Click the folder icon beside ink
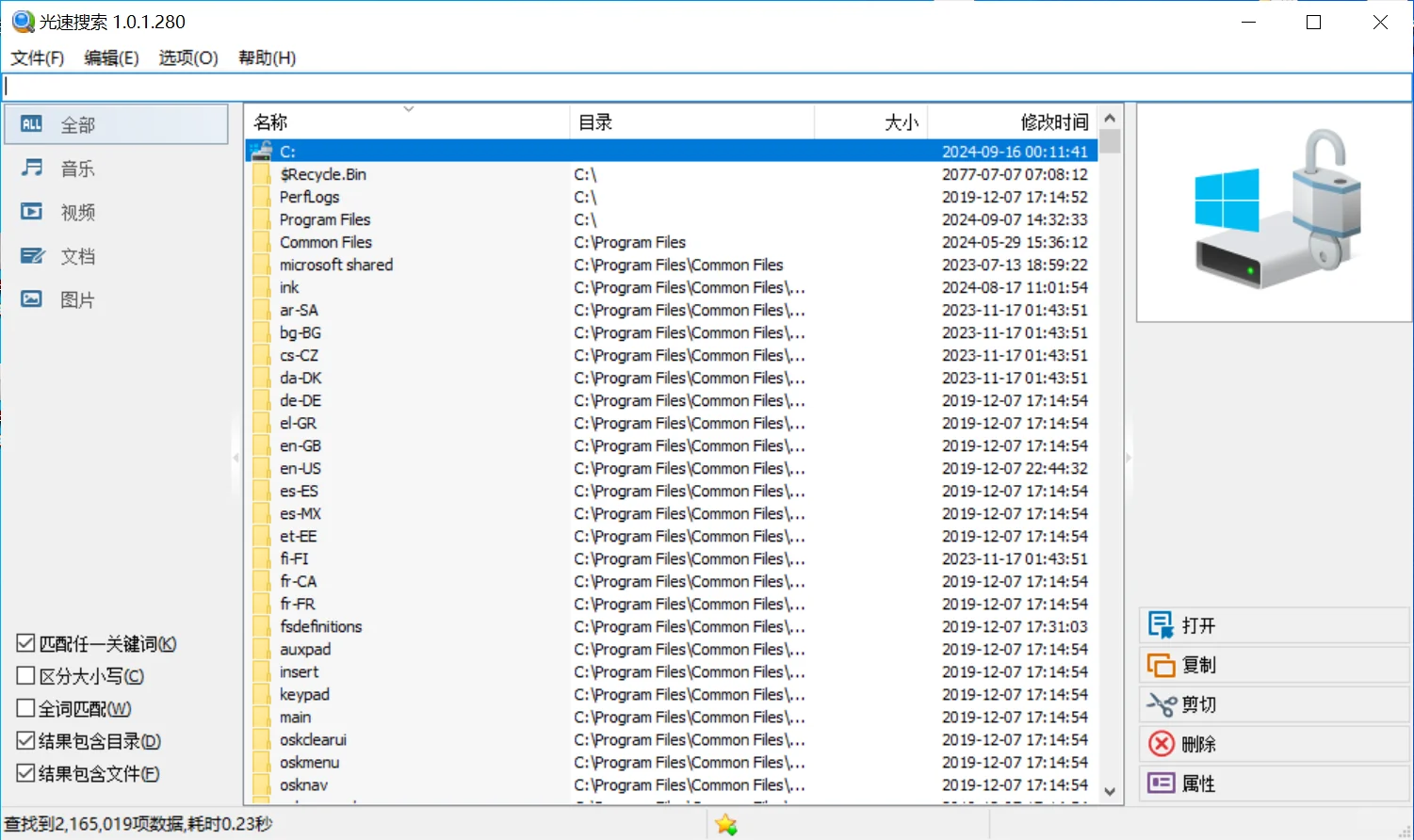 coord(262,287)
